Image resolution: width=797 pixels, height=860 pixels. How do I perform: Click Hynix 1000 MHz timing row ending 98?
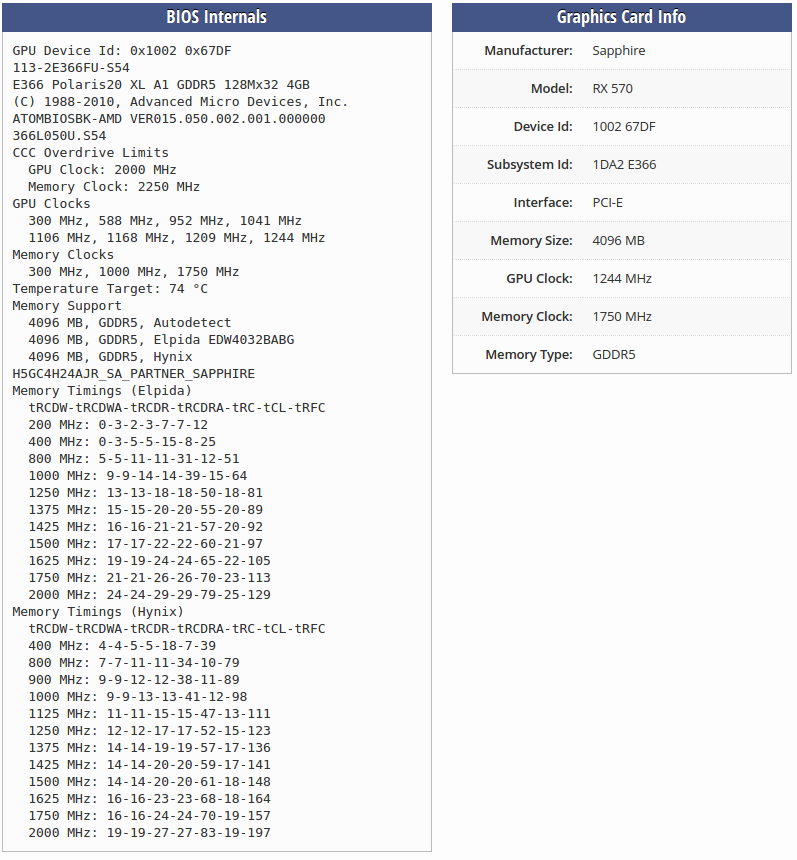coord(138,697)
